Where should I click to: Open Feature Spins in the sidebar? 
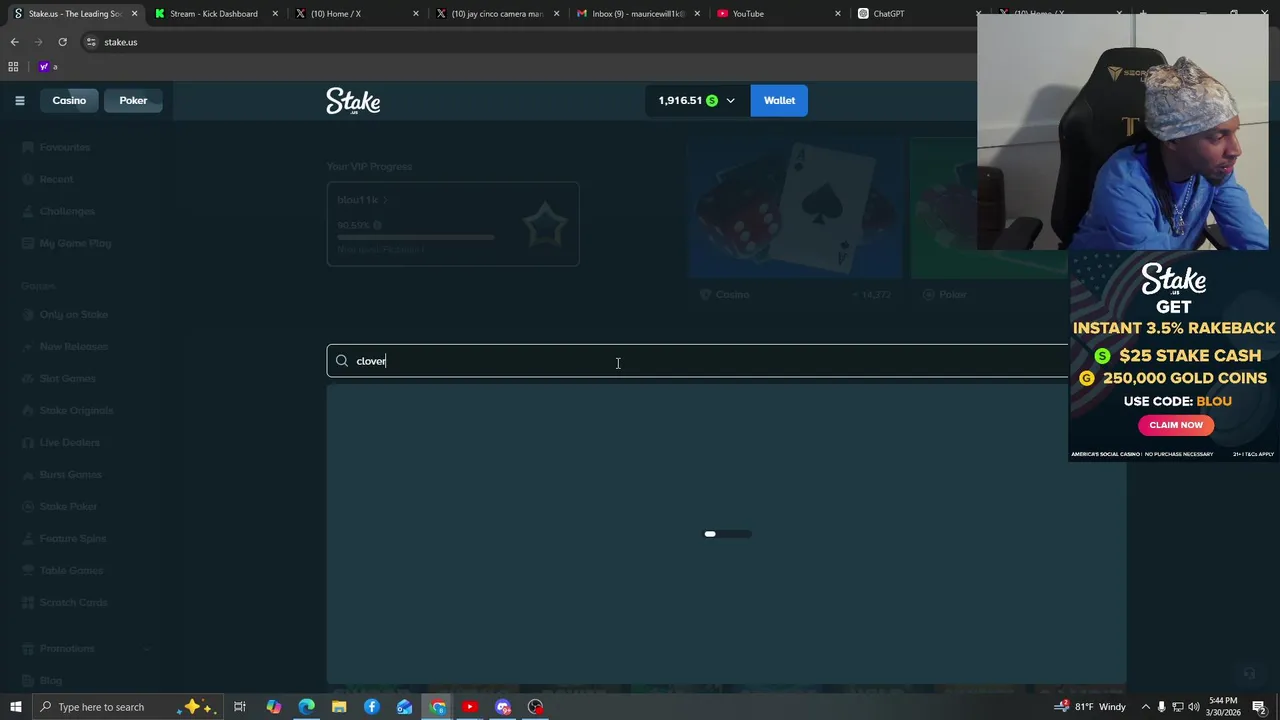72,538
